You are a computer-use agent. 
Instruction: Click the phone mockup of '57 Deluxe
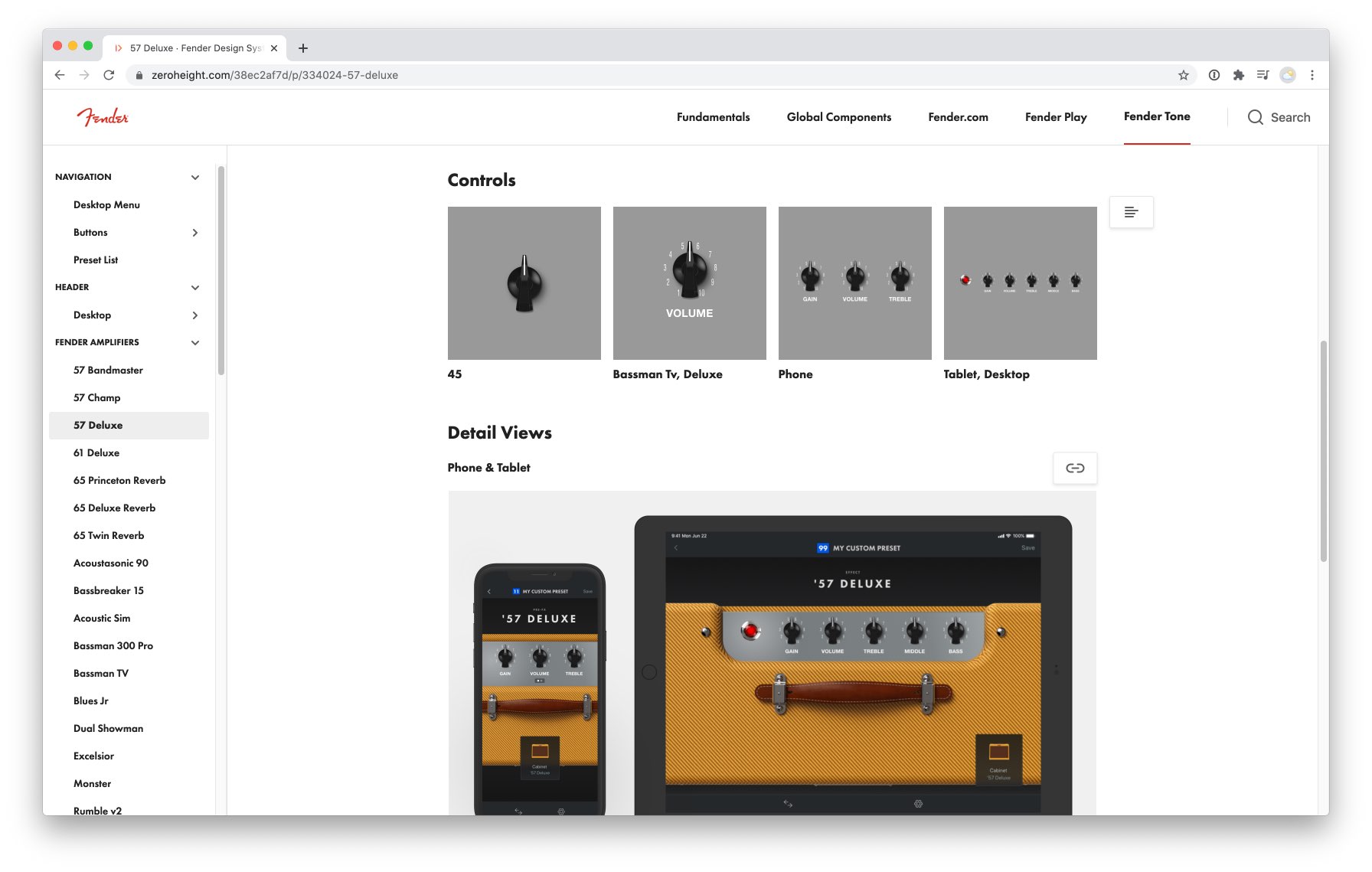[x=540, y=689]
